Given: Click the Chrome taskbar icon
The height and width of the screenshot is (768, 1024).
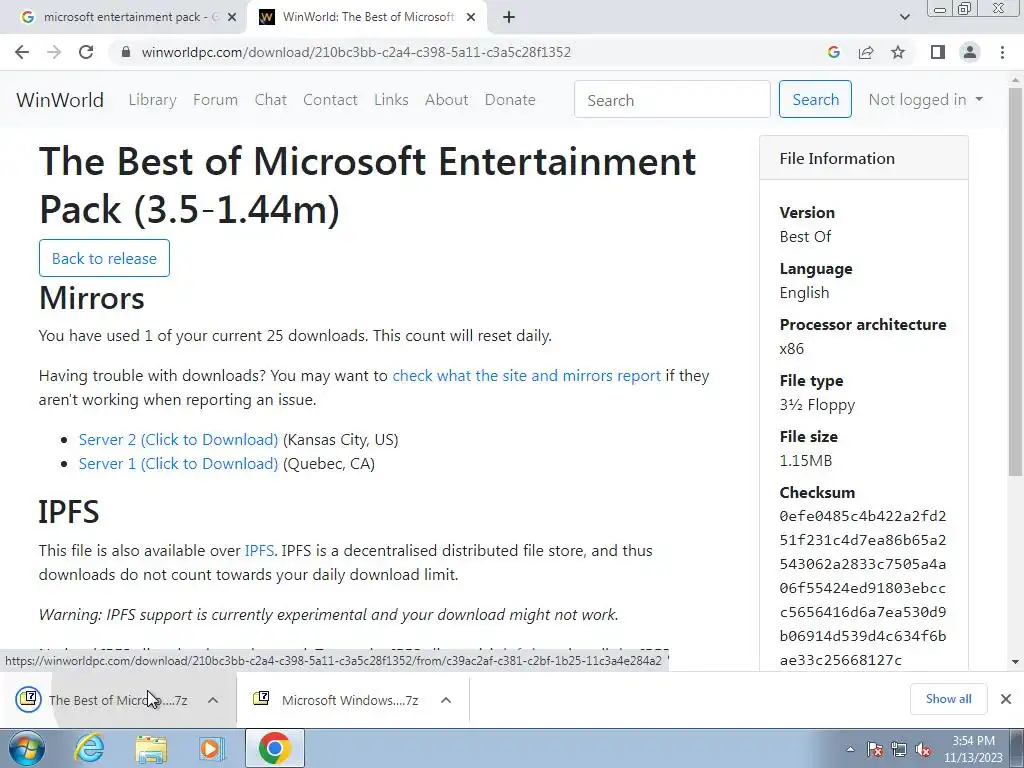Looking at the screenshot, I should (x=274, y=748).
